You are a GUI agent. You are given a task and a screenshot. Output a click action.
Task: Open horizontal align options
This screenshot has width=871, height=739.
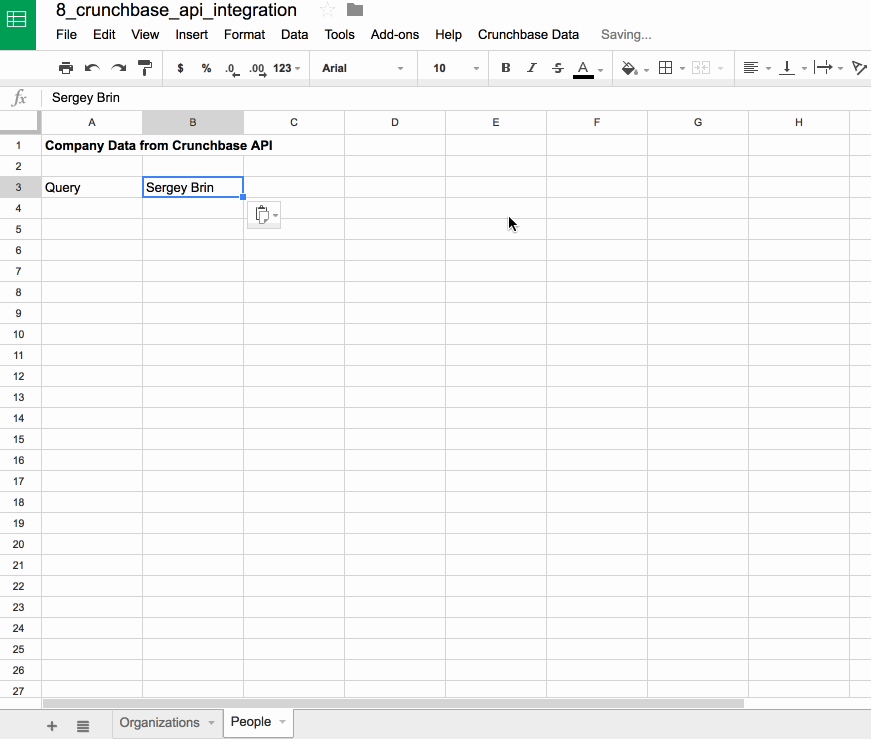pos(751,68)
